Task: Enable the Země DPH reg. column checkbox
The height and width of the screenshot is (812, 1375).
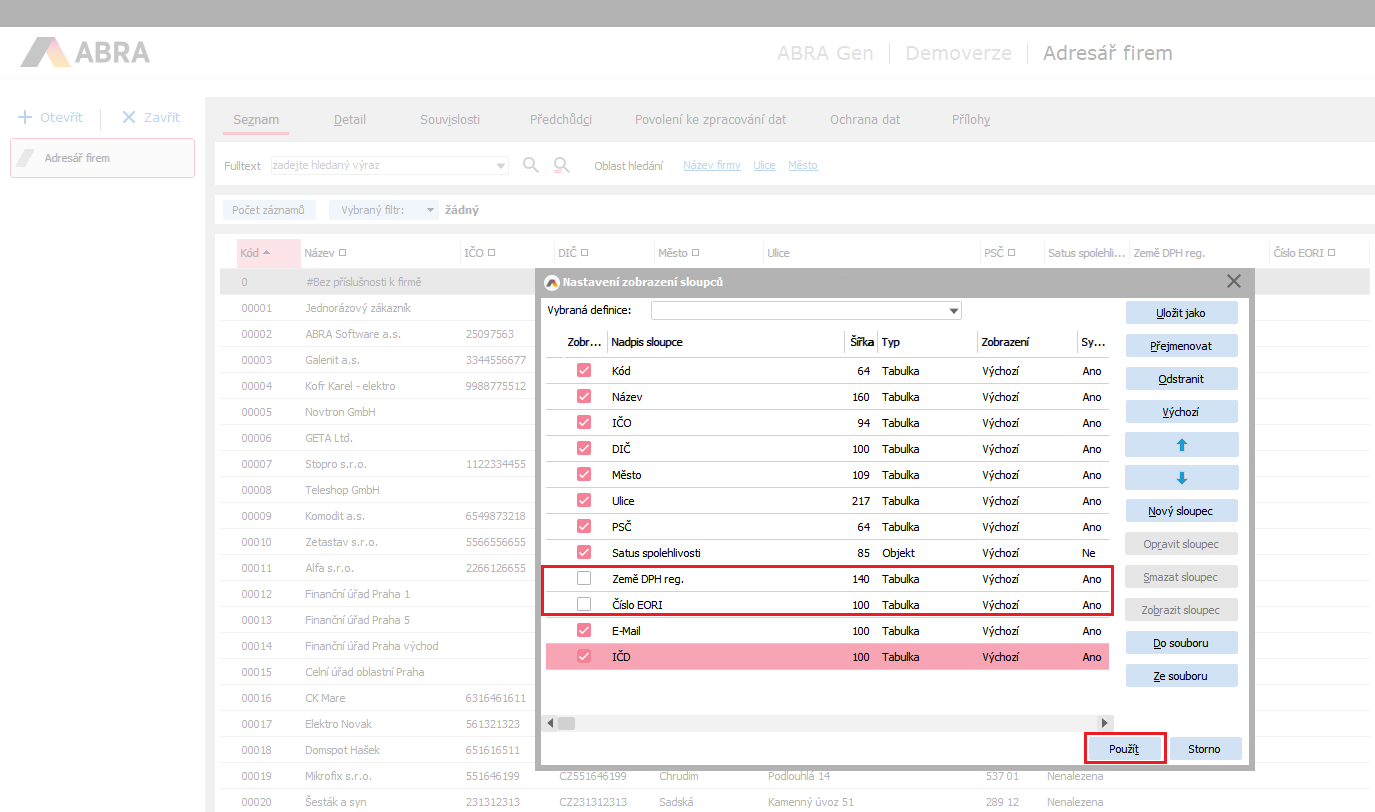Action: pos(584,579)
